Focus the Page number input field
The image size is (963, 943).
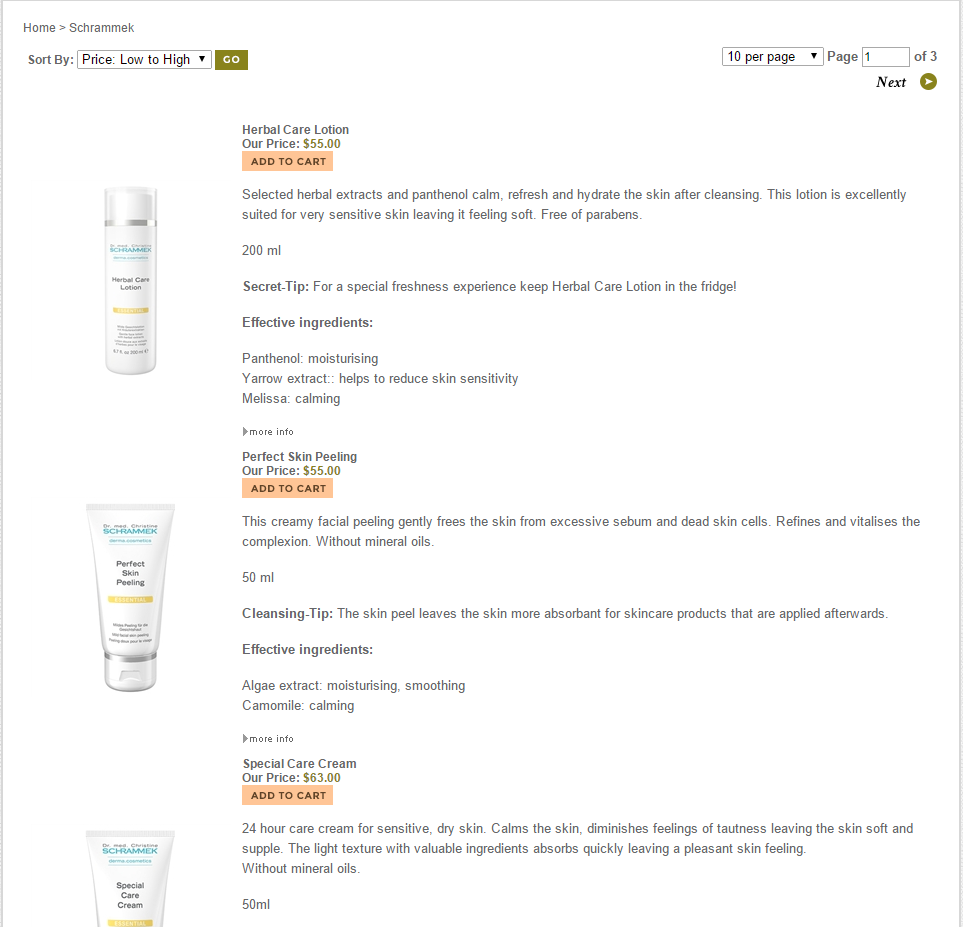click(886, 57)
